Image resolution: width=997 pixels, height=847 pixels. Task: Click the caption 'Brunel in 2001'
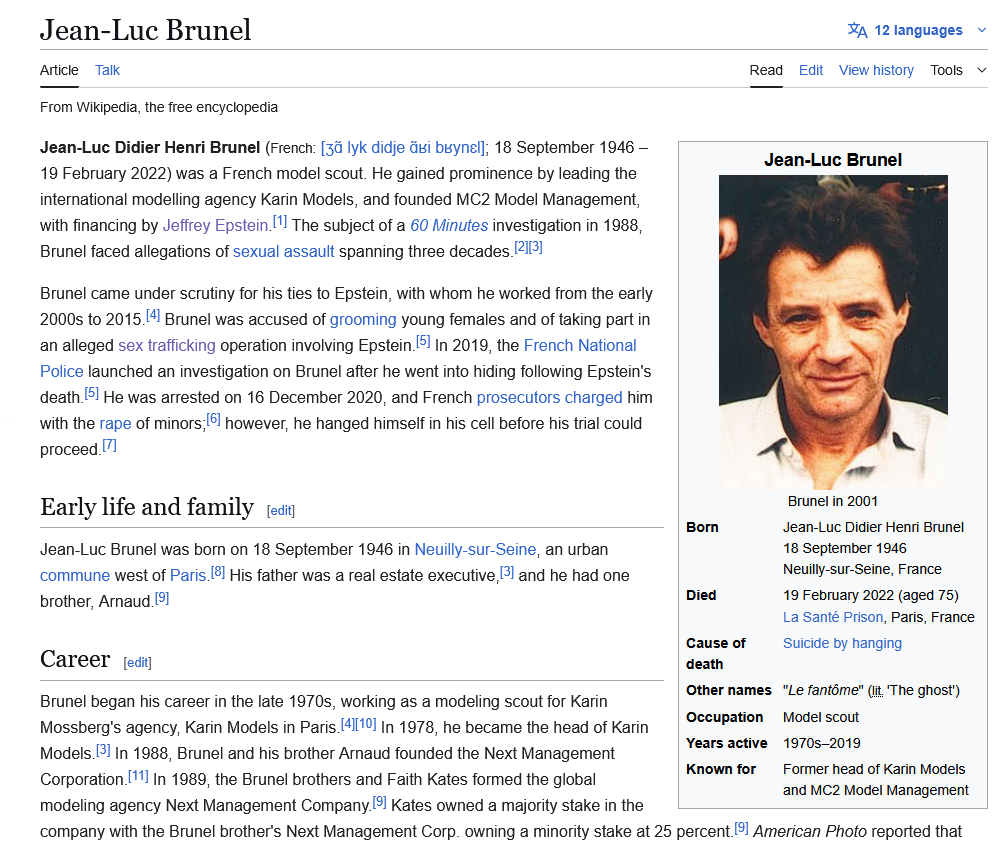point(833,502)
